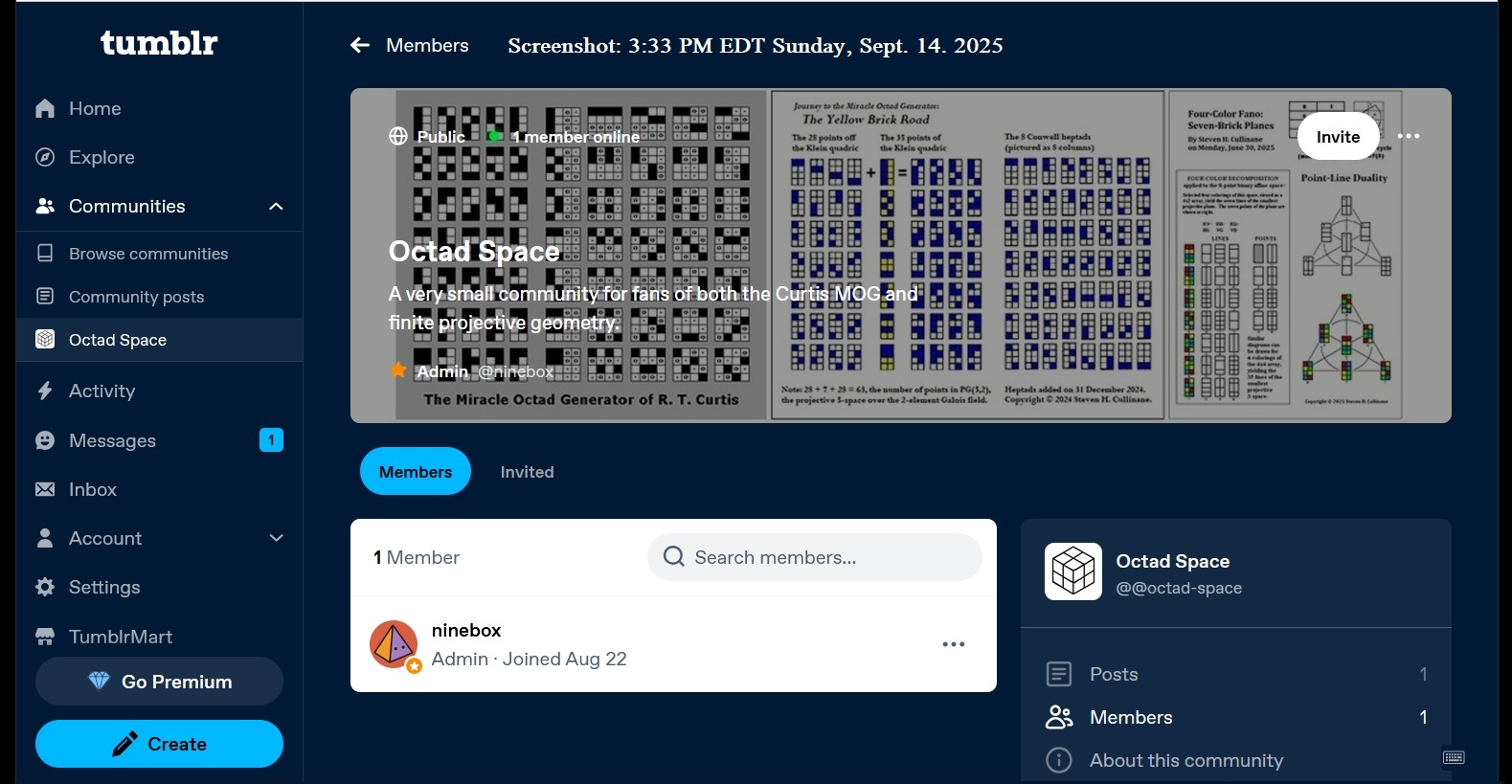The image size is (1512, 784).
Task: Select the Members tab pill
Action: tap(415, 472)
